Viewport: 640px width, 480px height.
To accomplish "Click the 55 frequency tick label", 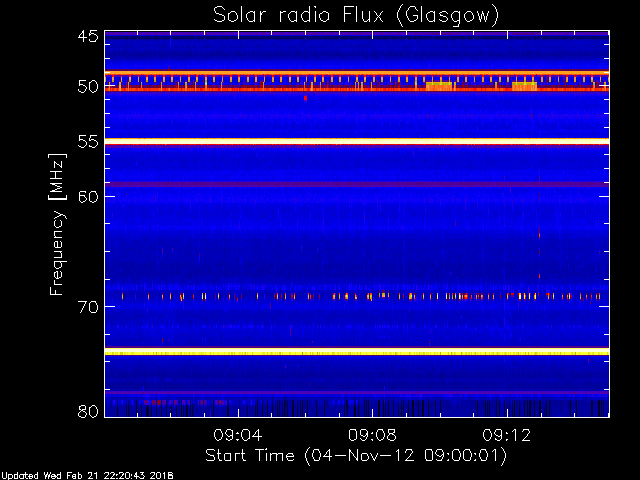I will (88, 142).
